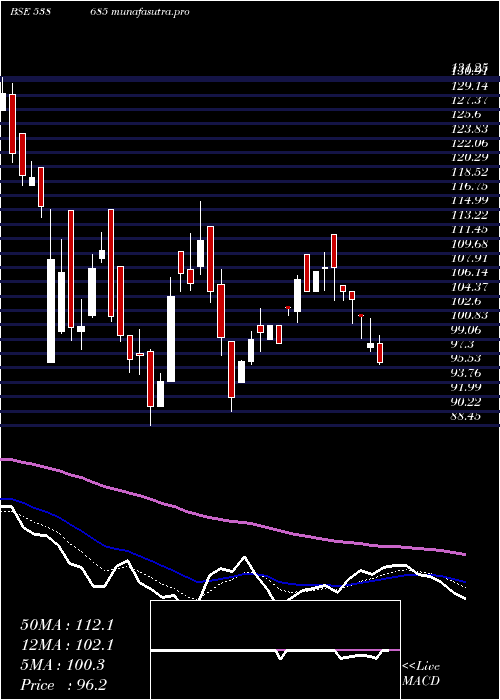Click the BSE 538 header text
The height and width of the screenshot is (700, 500).
29,12
